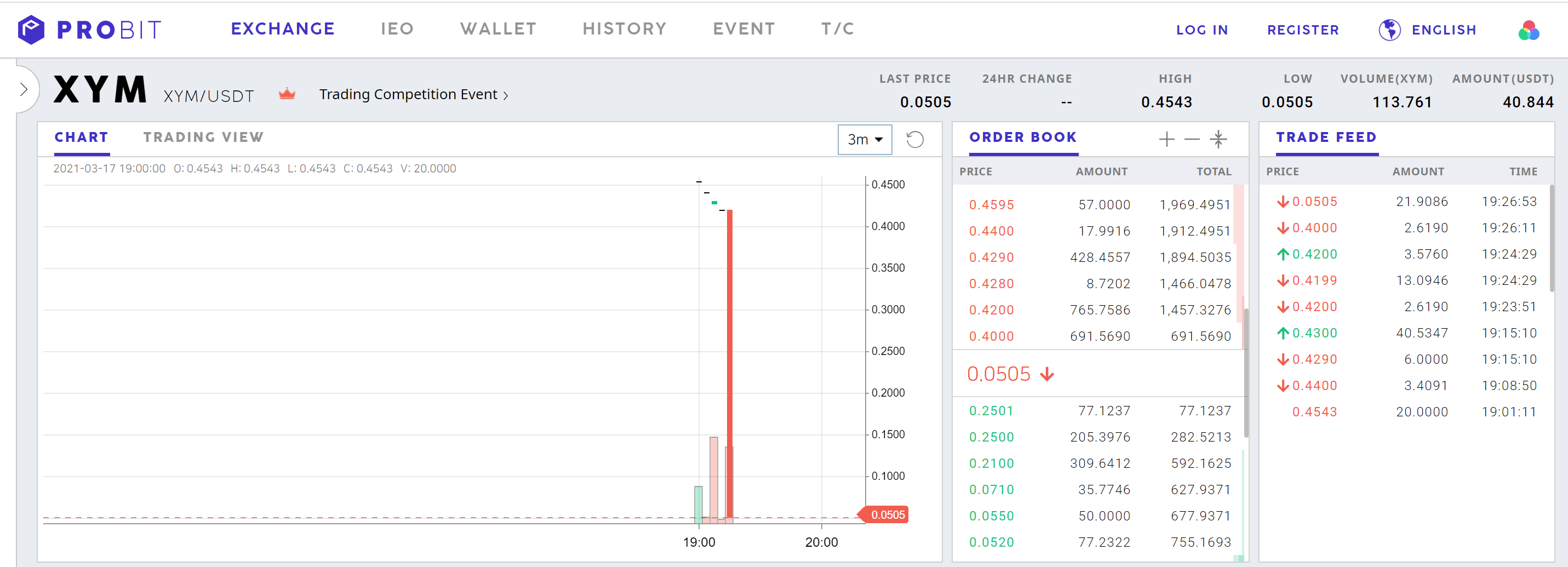Click the 40.5347 trade feed amount
This screenshot has width=1568, height=567.
click(x=1421, y=333)
